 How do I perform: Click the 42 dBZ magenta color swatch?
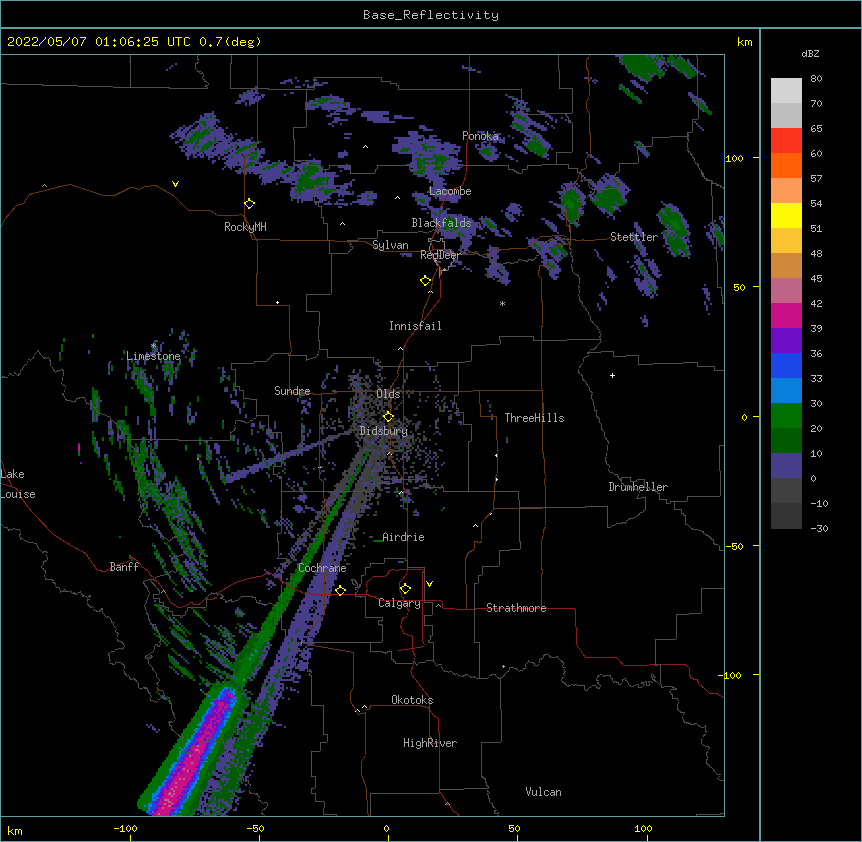786,315
